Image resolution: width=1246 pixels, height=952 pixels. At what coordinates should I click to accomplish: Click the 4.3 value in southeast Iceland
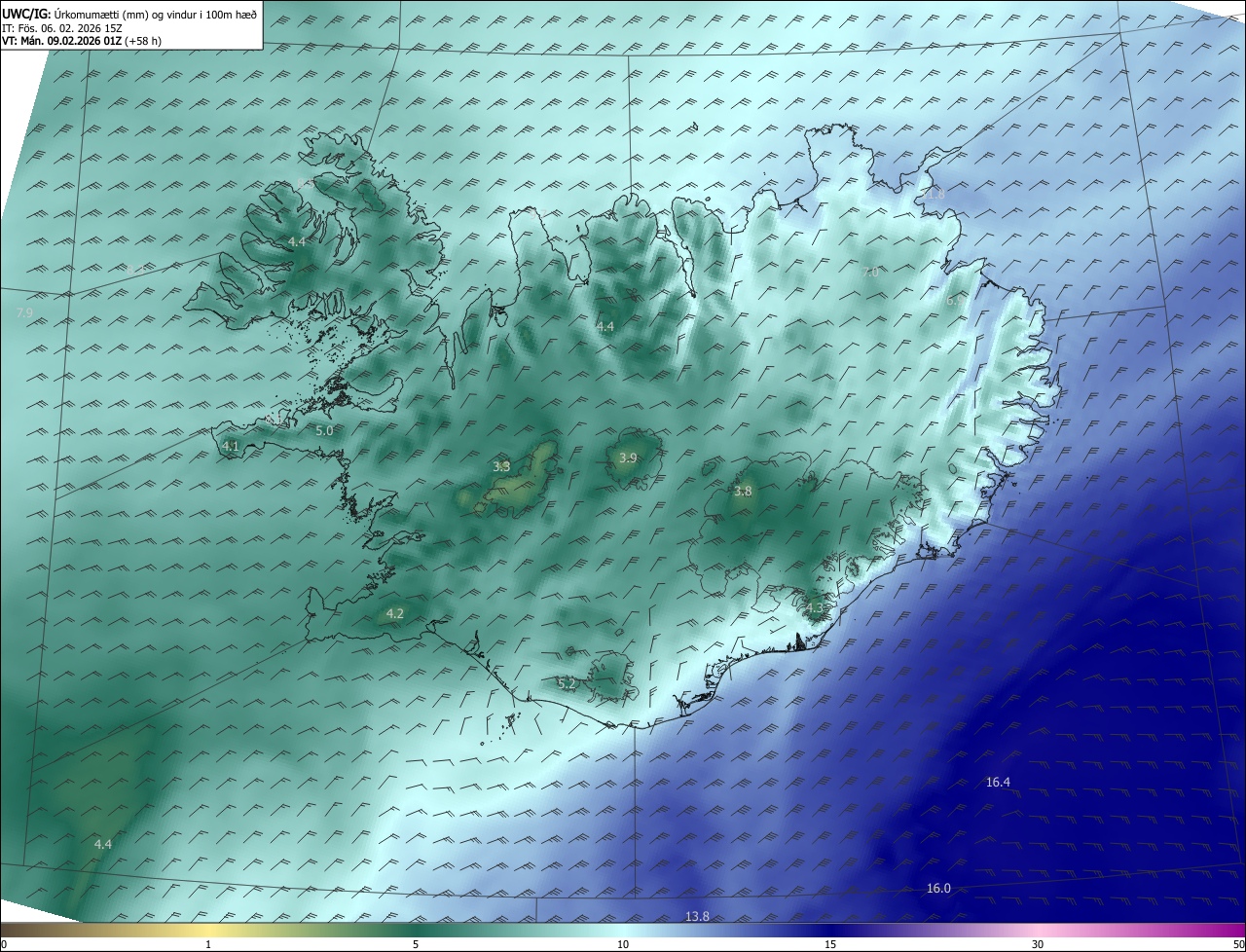[815, 608]
